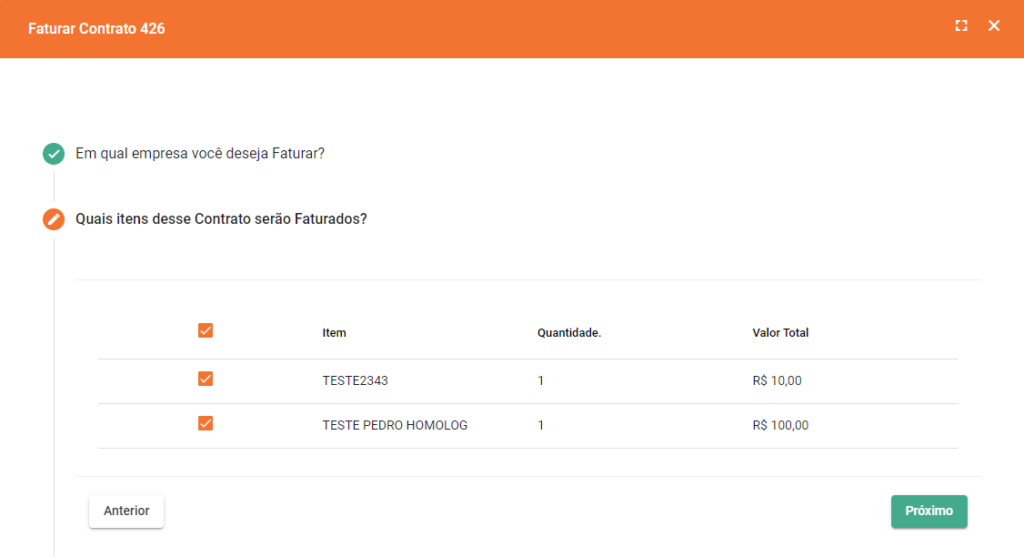Proceed with the Próximo button
Image resolution: width=1024 pixels, height=557 pixels.
coord(929,511)
